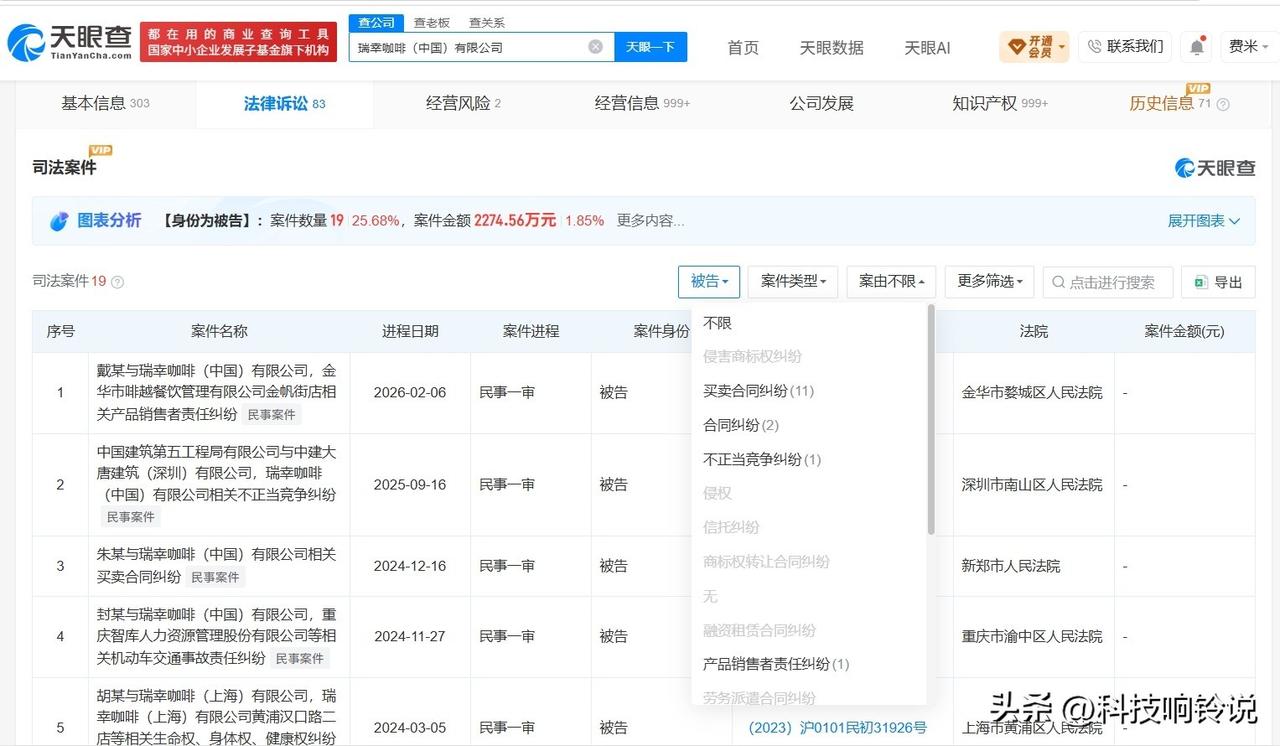Open the 胡某与瑞幸咖啡（上海）有限公司 case
The width and height of the screenshot is (1280, 746).
pos(216,716)
